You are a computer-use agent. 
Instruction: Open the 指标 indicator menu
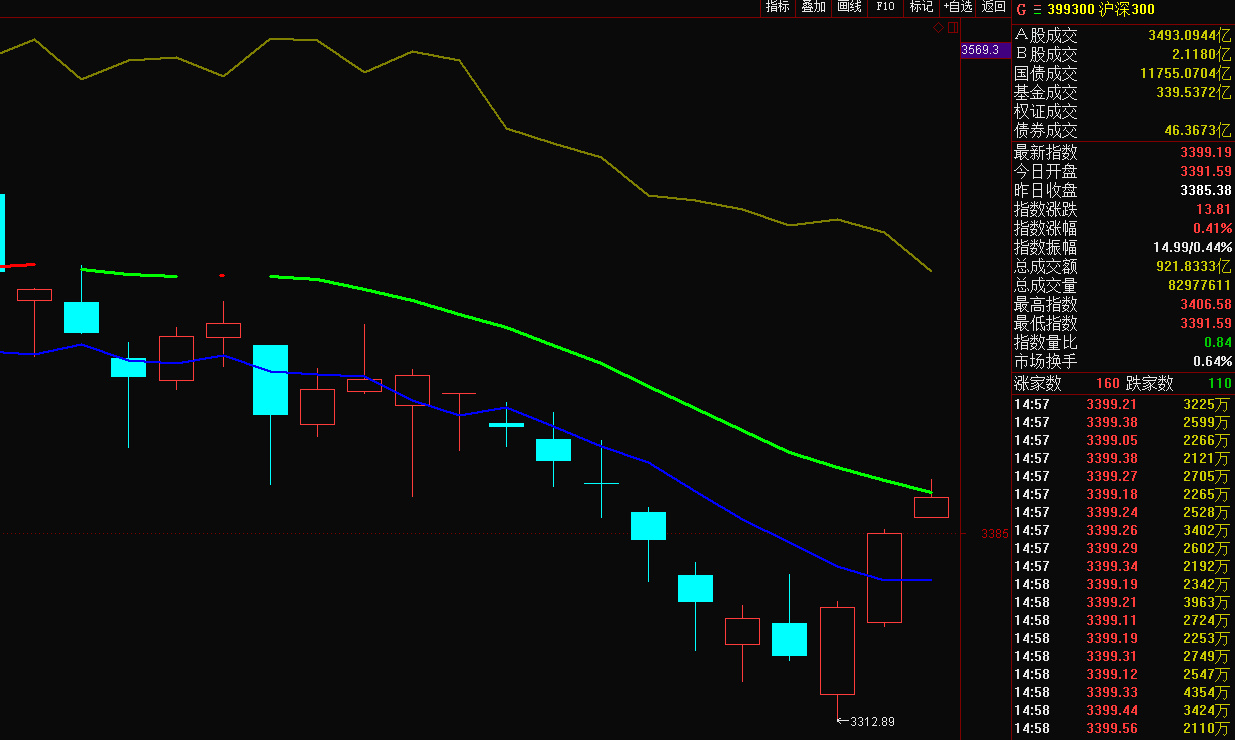coord(777,7)
